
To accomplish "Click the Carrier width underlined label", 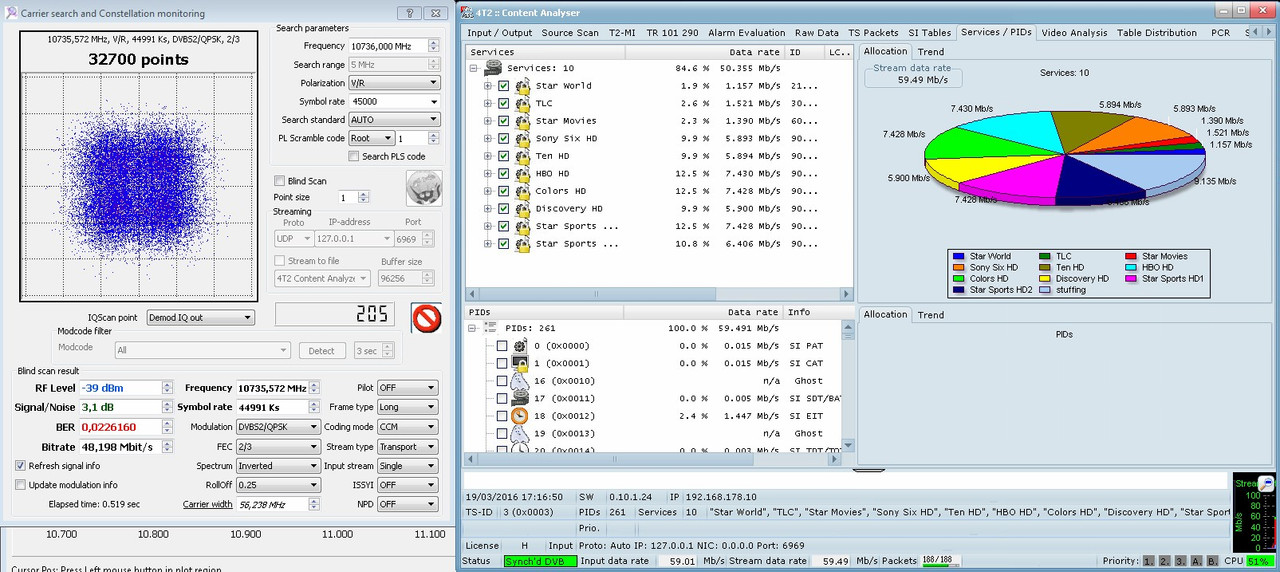I will (x=207, y=504).
